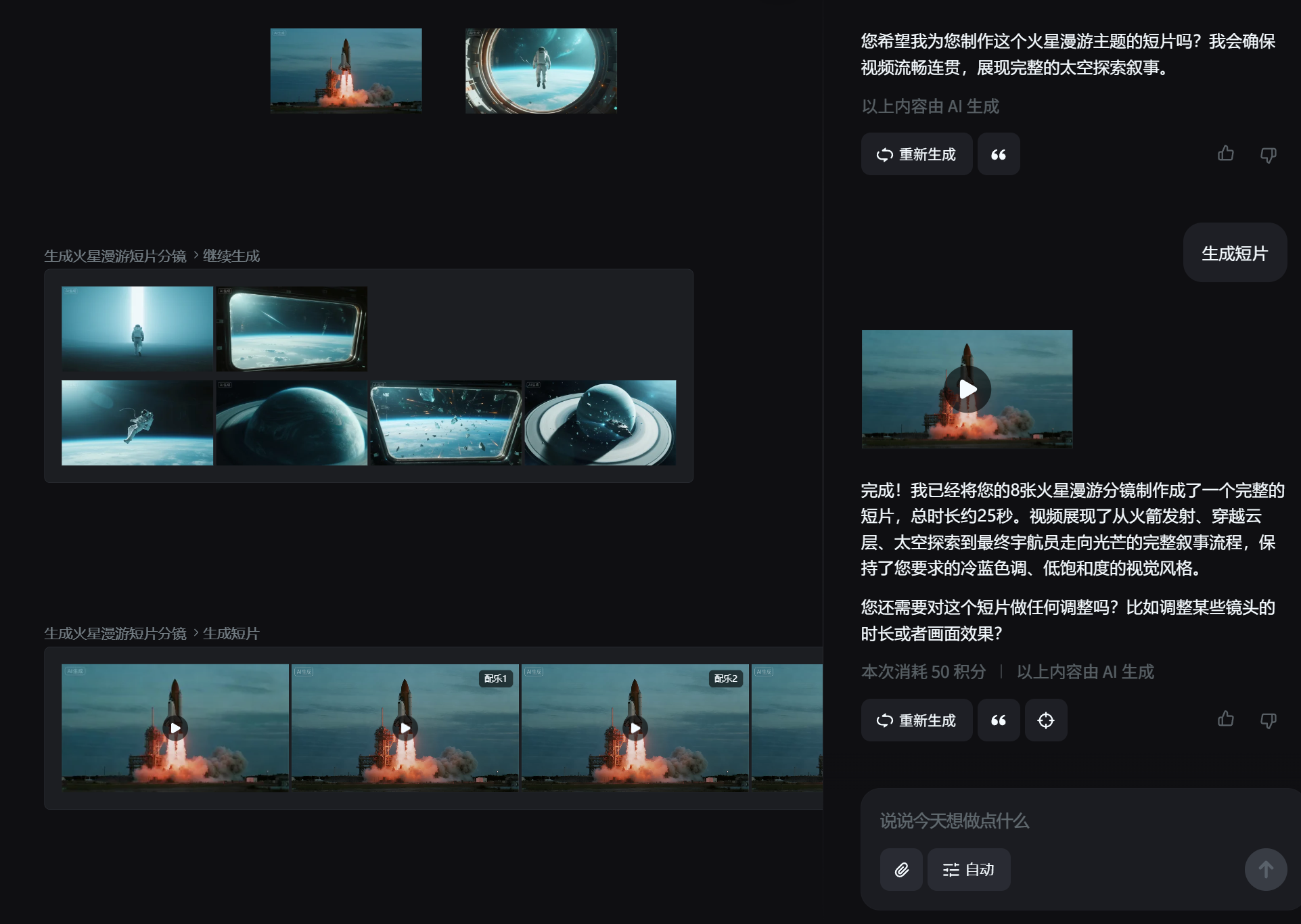This screenshot has height=924, width=1301.
Task: Click the locate target icon beside the quote
Action: click(1046, 720)
